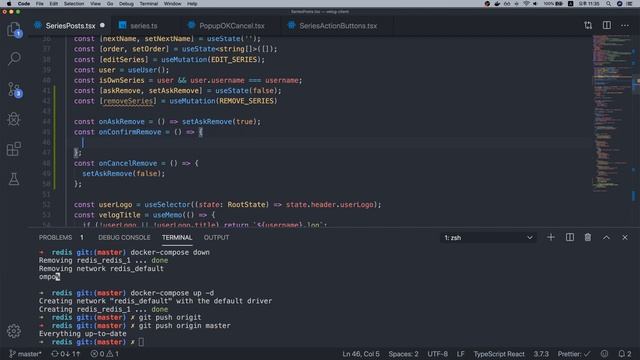Open the Debug menu
The image size is (640, 360).
(126, 4)
